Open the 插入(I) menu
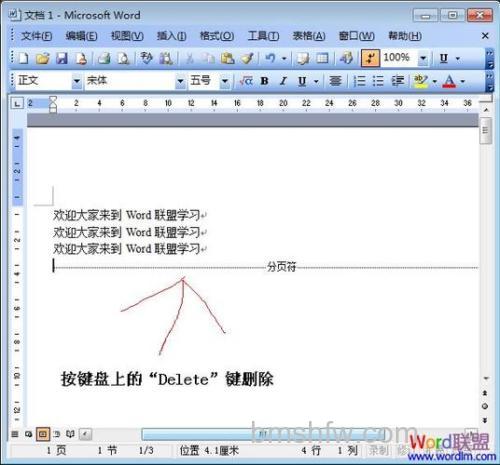The height and width of the screenshot is (465, 500). pyautogui.click(x=171, y=36)
